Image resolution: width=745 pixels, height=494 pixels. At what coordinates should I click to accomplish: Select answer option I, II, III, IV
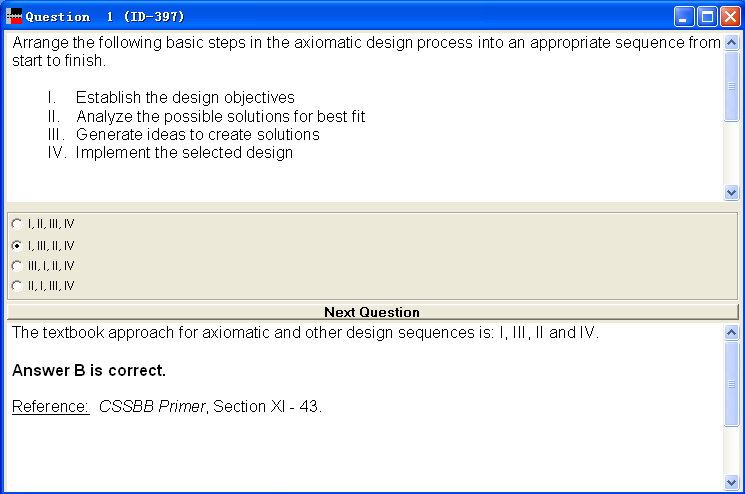16,224
